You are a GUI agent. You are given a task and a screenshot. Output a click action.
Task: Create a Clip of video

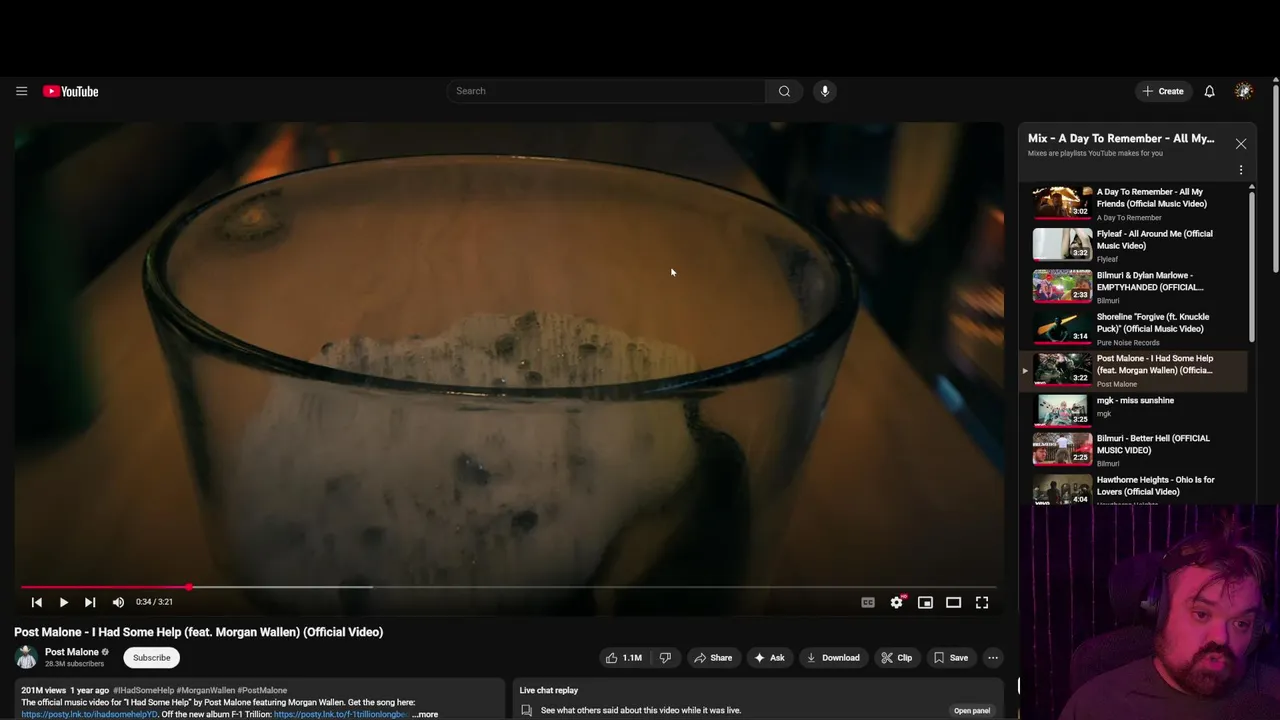(x=896, y=658)
